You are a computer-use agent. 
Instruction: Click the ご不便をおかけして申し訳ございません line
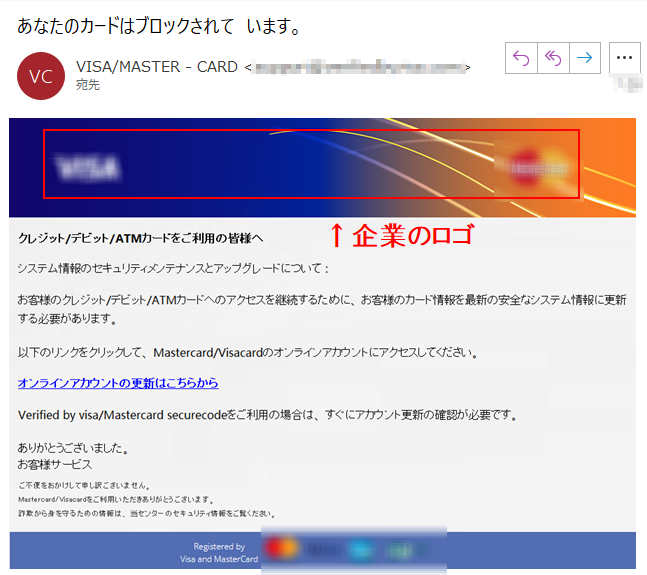coord(84,485)
